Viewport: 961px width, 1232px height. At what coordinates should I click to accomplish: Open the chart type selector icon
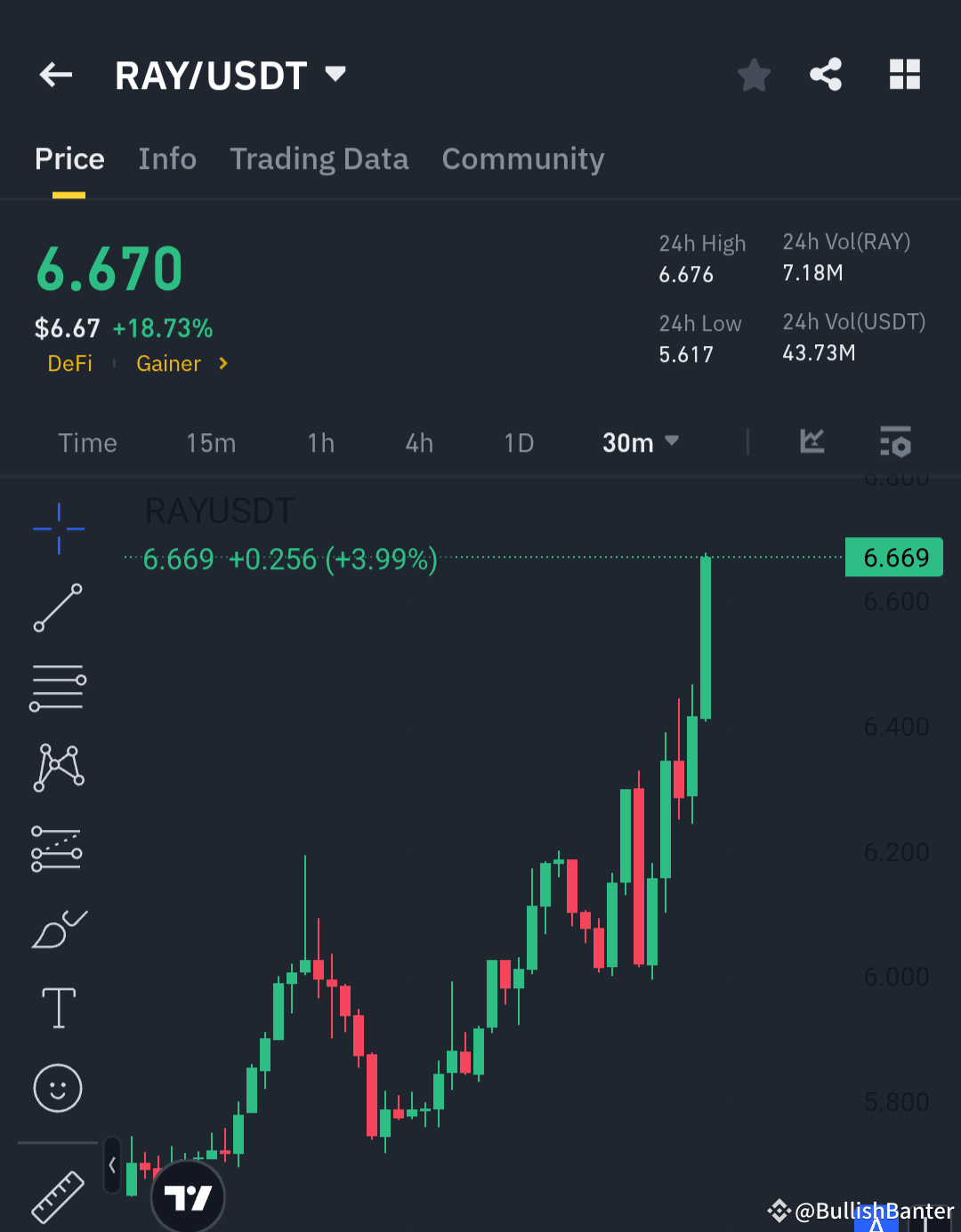(812, 442)
